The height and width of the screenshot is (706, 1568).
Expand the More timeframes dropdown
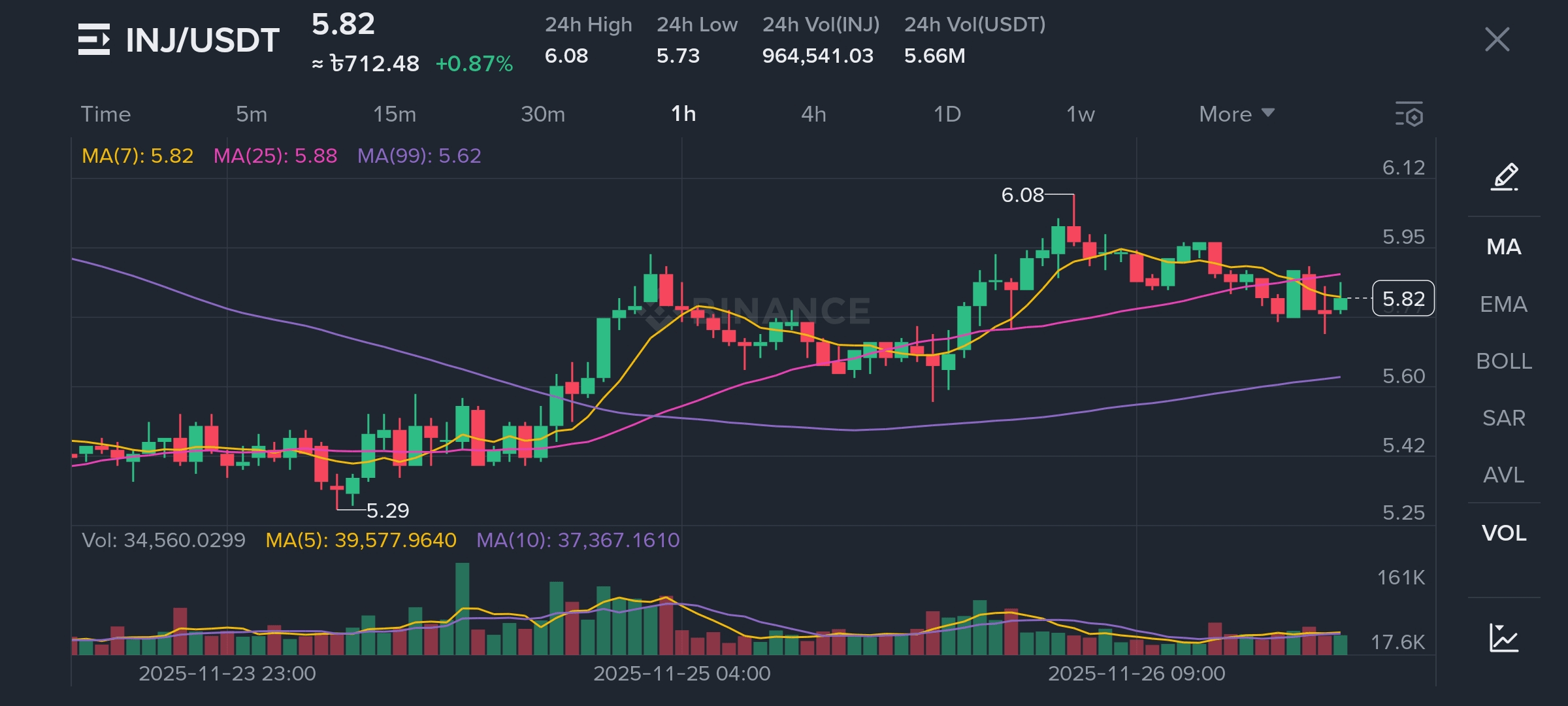click(1236, 114)
